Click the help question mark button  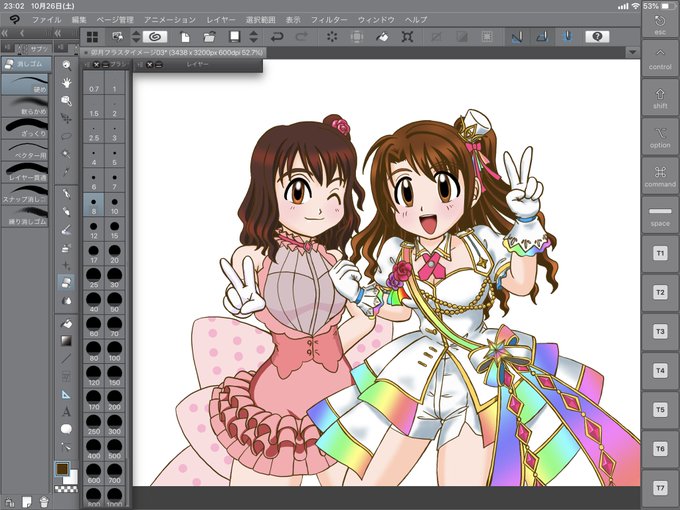597,37
